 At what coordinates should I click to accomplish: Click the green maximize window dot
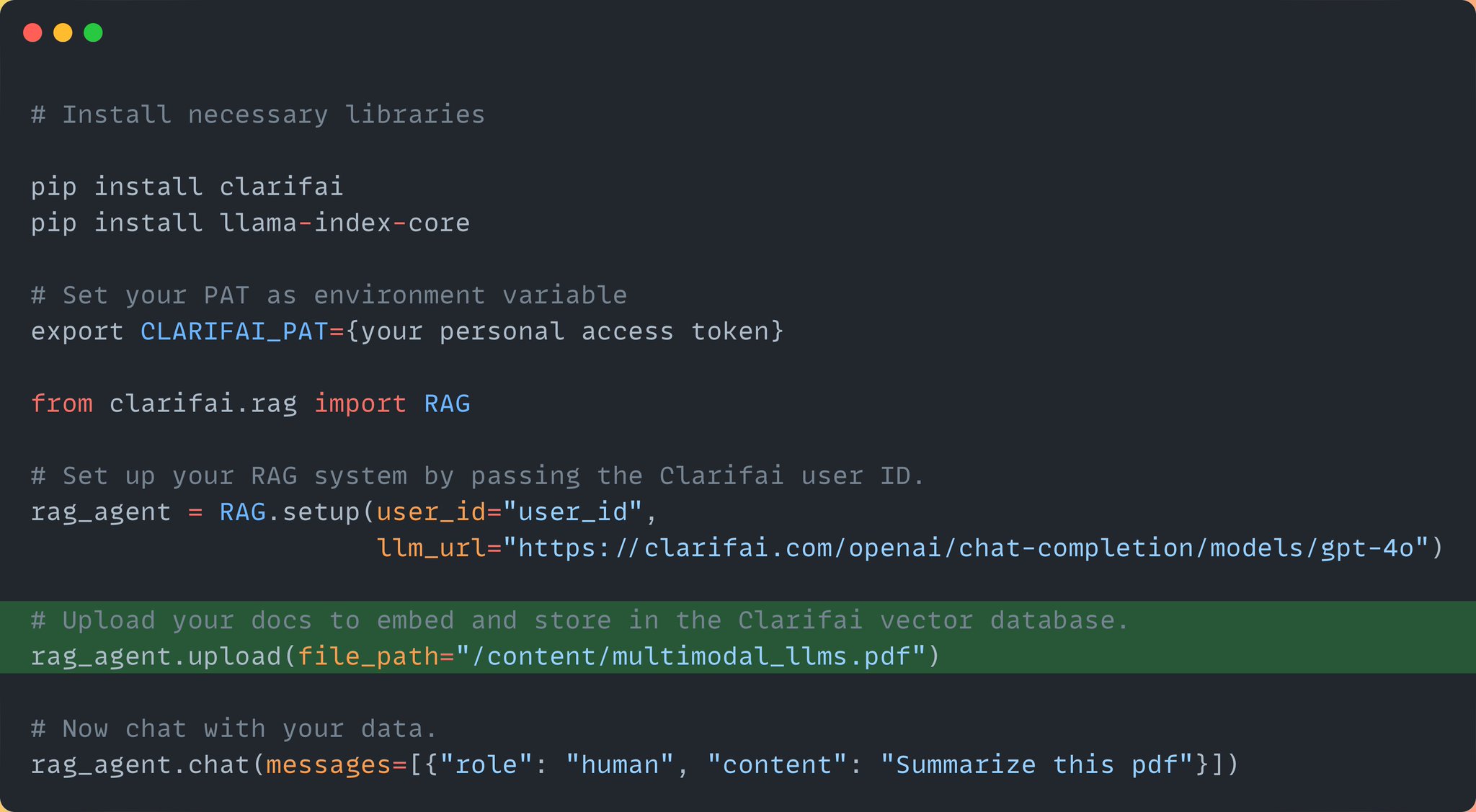(93, 32)
